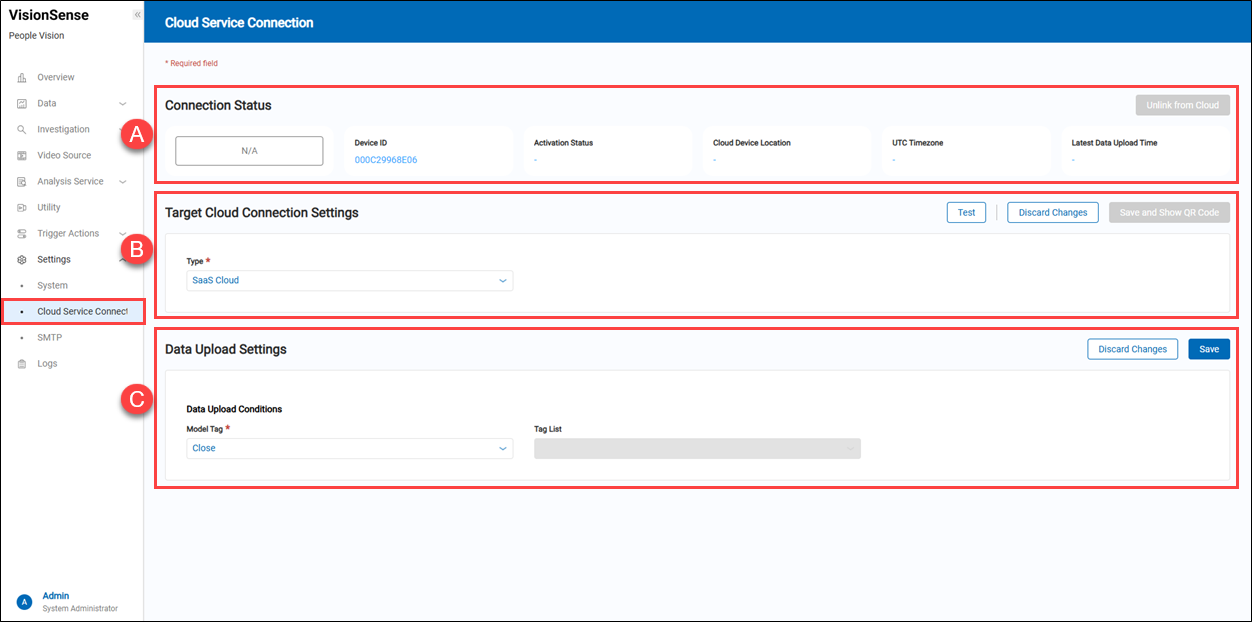Click the Overview chart icon in sidebar
Screen dimensions: 1252x622
(x=22, y=78)
